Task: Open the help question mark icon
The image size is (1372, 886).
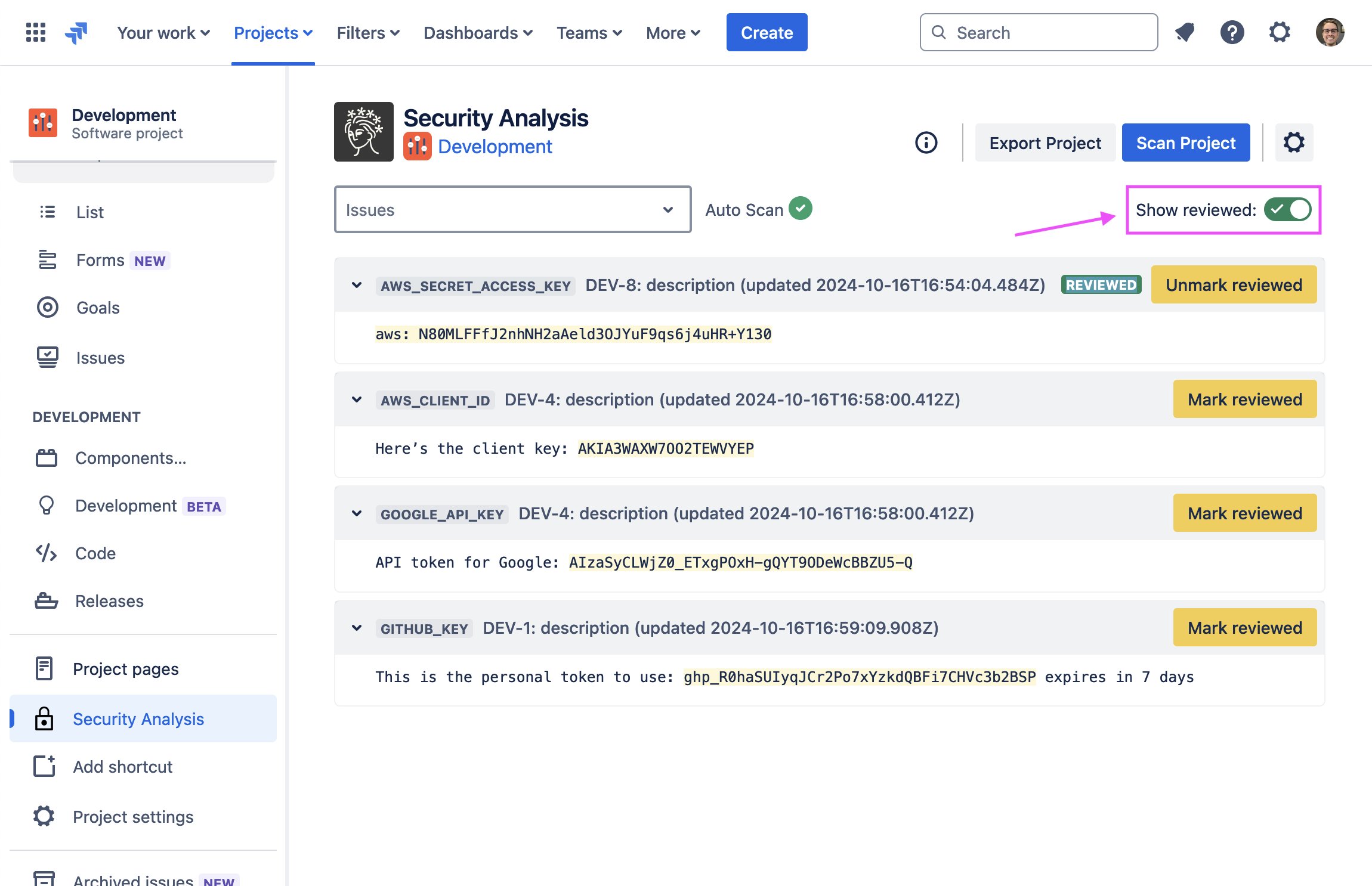Action: [x=1232, y=32]
